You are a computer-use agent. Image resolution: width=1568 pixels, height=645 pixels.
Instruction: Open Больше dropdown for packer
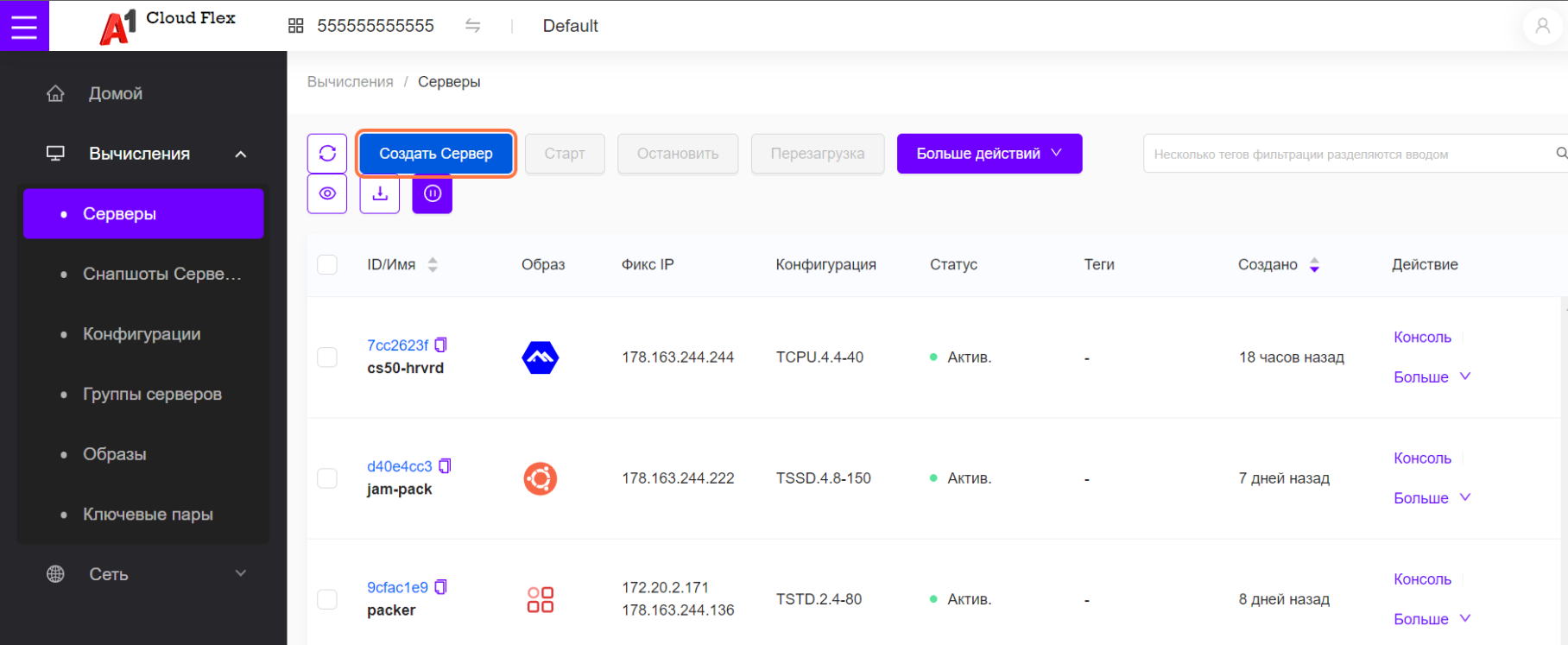(x=1432, y=619)
